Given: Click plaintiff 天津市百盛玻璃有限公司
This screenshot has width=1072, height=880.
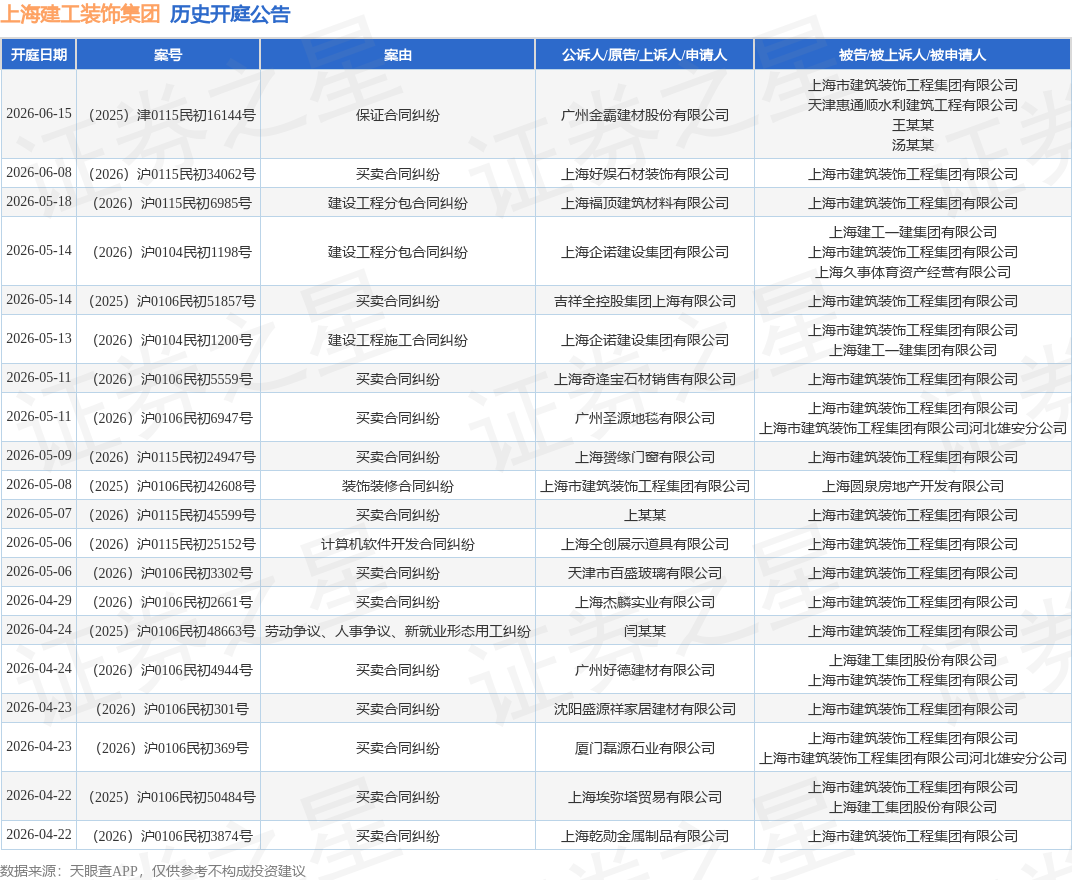Looking at the screenshot, I should pyautogui.click(x=645, y=573).
